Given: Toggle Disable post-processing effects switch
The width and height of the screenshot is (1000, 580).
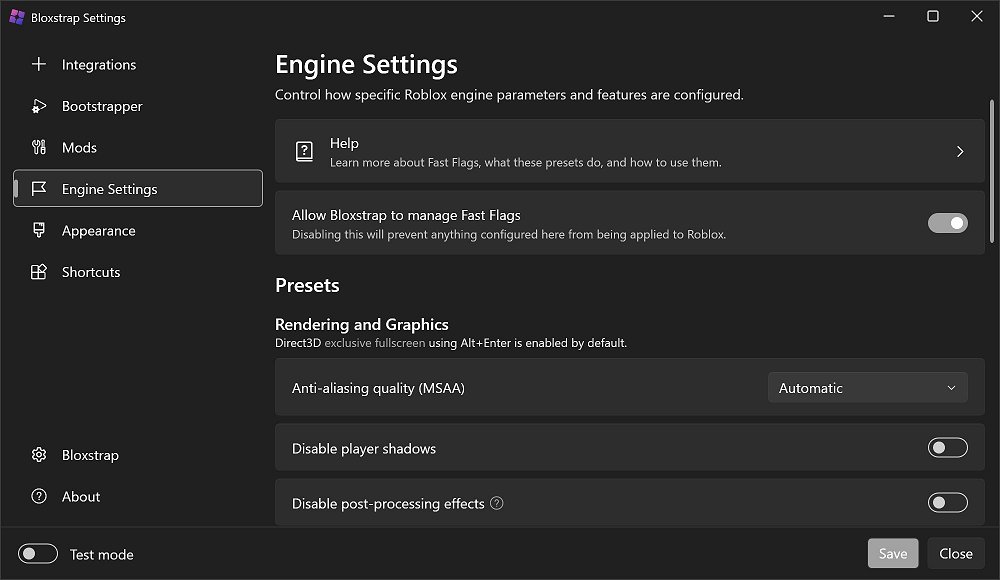Looking at the screenshot, I should [x=947, y=503].
